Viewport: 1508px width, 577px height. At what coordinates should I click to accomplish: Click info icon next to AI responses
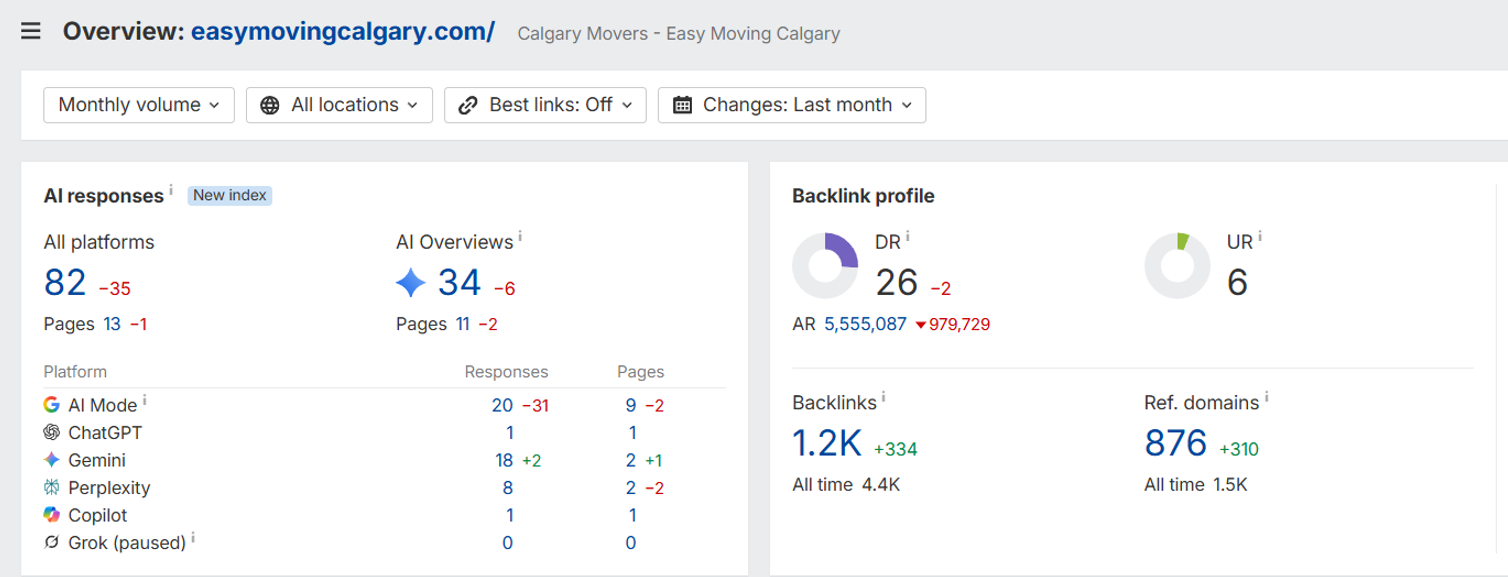point(171,189)
